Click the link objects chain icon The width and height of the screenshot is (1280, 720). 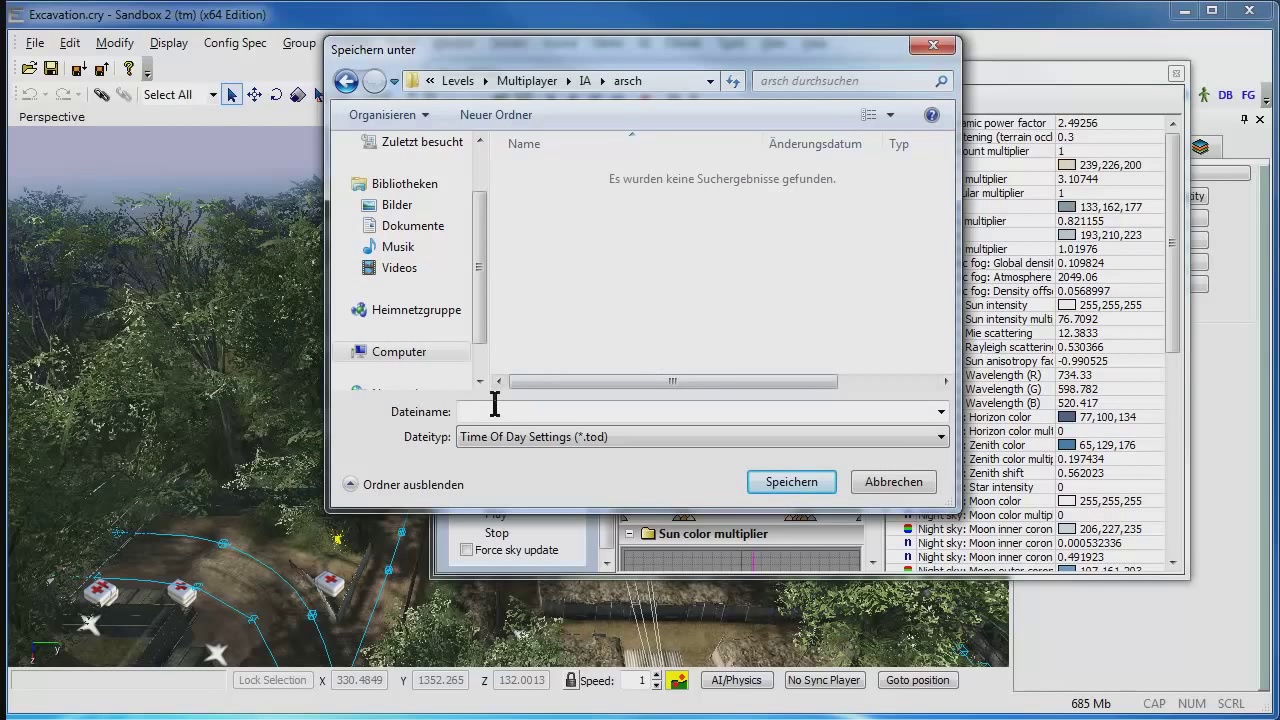(102, 95)
